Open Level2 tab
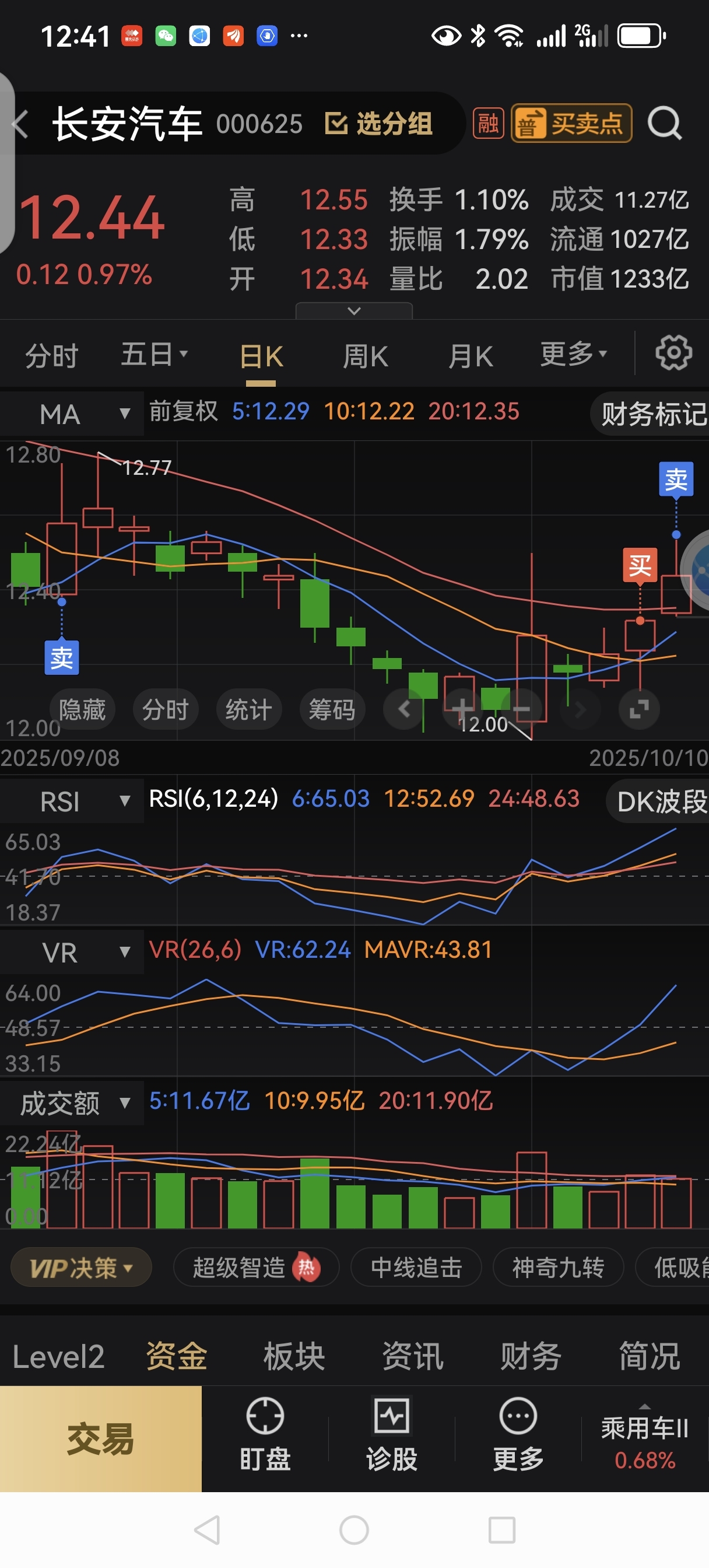Screen dimensions: 709x1568 click(58, 1356)
